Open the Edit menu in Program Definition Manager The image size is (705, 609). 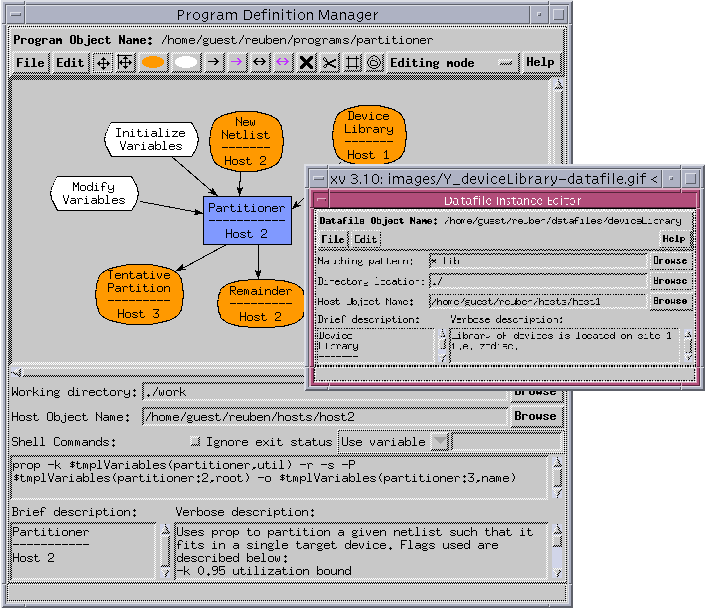pos(70,62)
